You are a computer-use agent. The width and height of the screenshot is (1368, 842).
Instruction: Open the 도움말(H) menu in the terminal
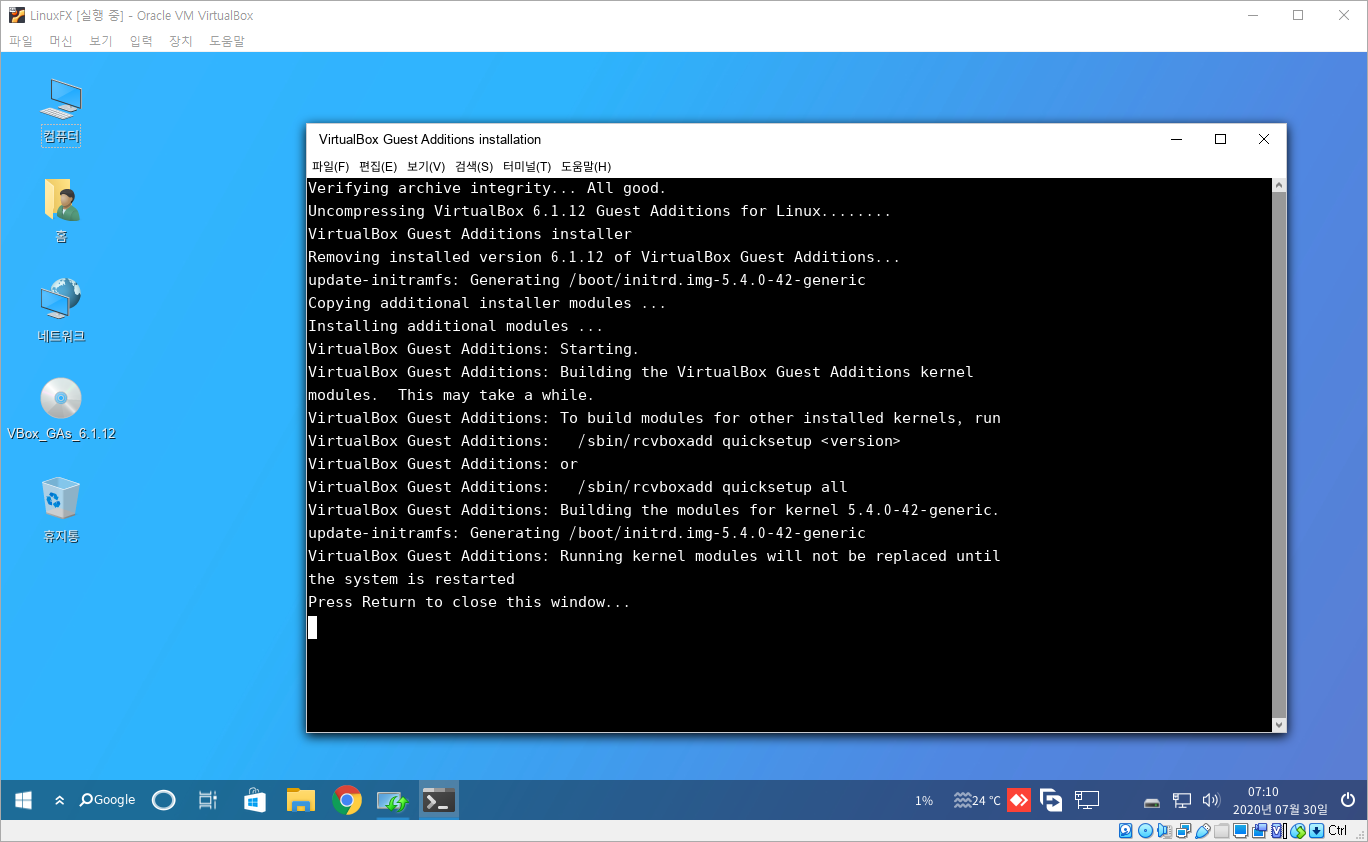tap(586, 167)
